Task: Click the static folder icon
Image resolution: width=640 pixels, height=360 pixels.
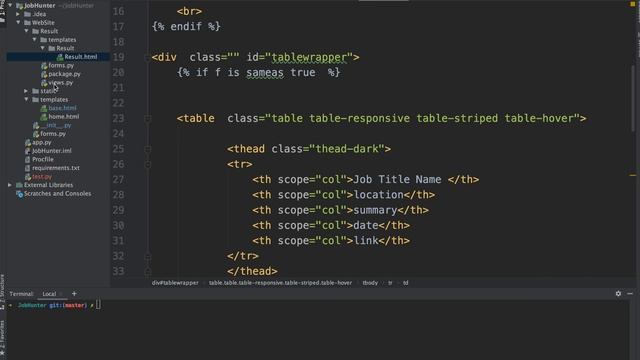Action: pos(36,91)
